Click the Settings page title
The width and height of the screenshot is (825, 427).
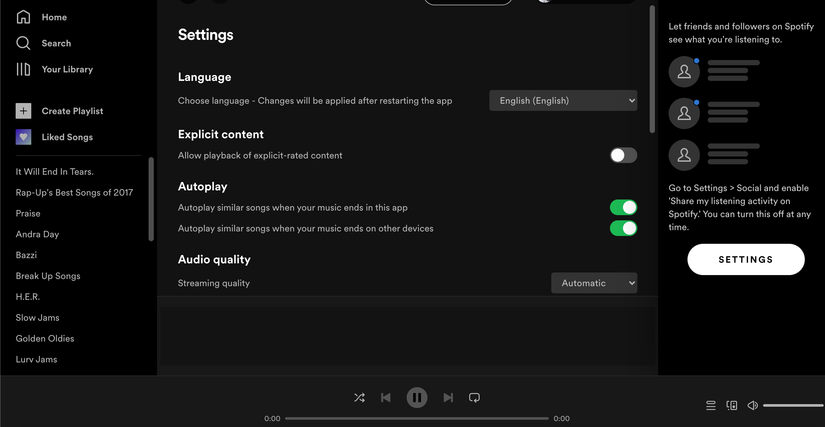pos(206,35)
